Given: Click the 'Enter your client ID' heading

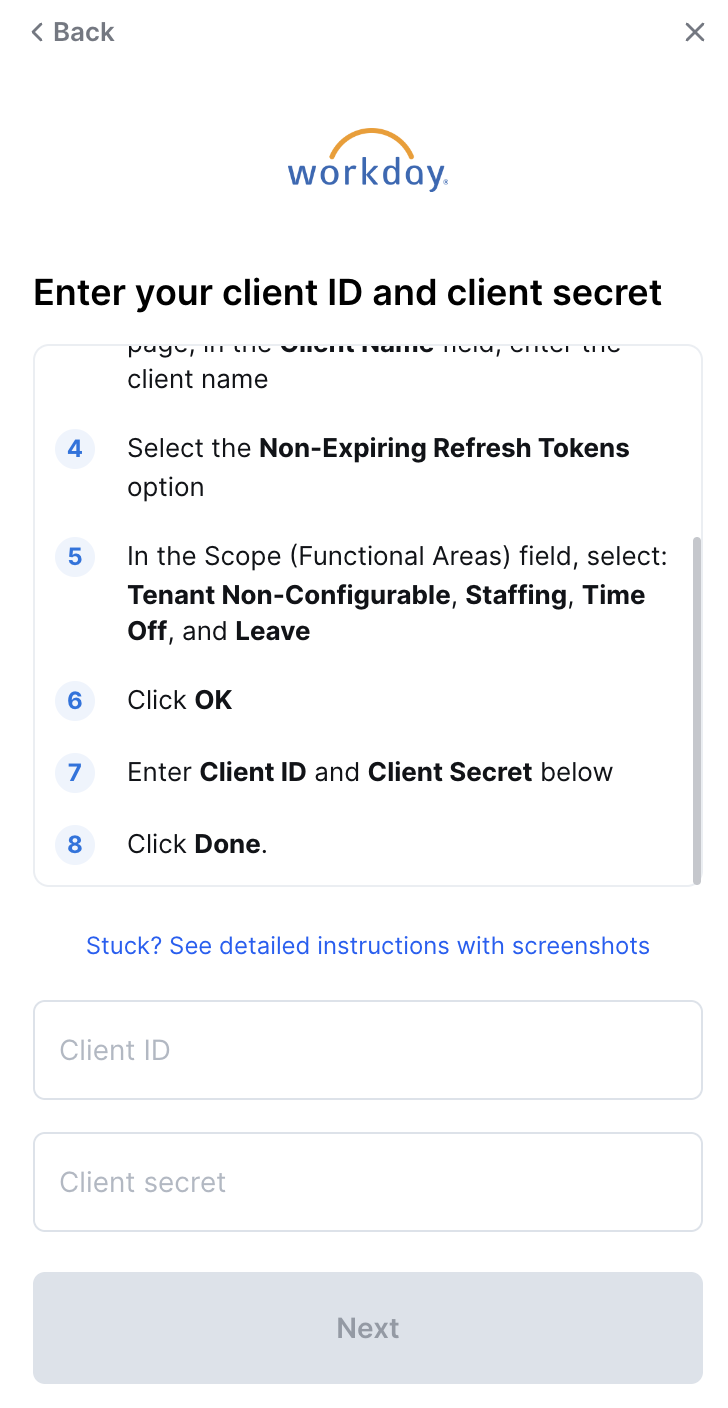Looking at the screenshot, I should pos(348,293).
